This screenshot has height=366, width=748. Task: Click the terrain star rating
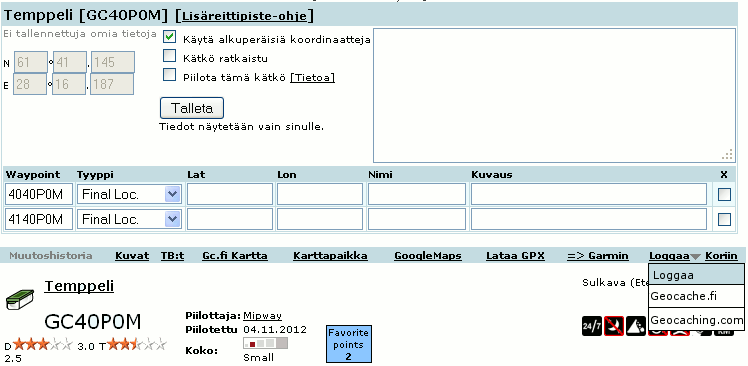pos(137,344)
